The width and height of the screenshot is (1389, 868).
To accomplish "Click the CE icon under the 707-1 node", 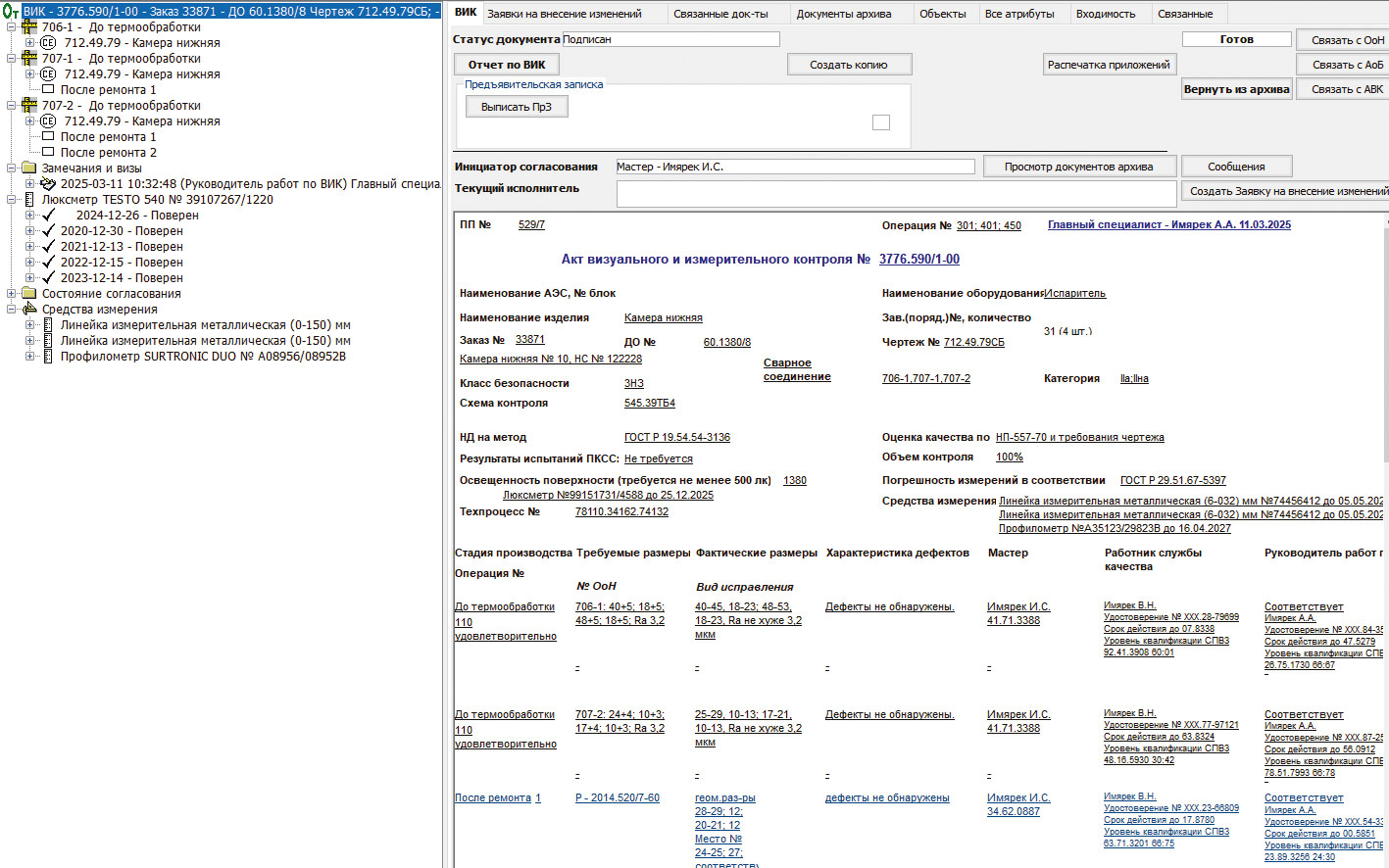I will (48, 74).
